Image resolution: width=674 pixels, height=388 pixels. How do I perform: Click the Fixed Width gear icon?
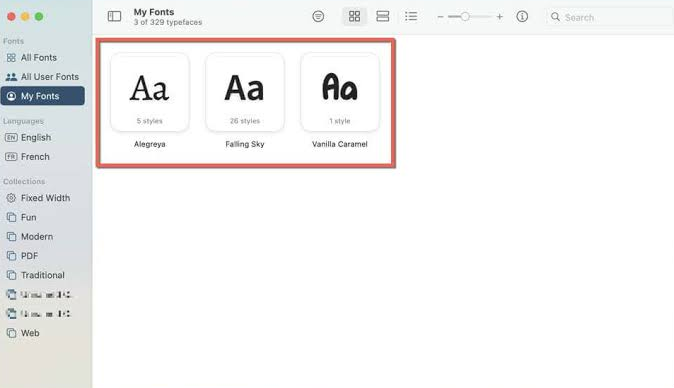[11, 198]
